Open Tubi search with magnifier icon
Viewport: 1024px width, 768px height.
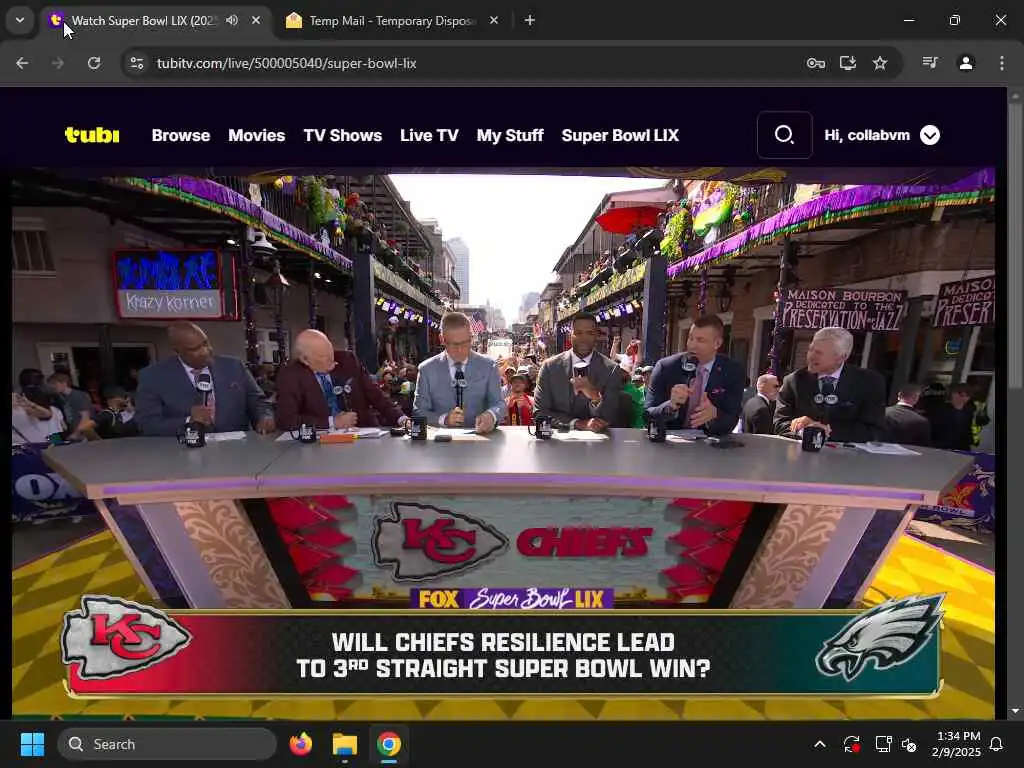pyautogui.click(x=784, y=135)
